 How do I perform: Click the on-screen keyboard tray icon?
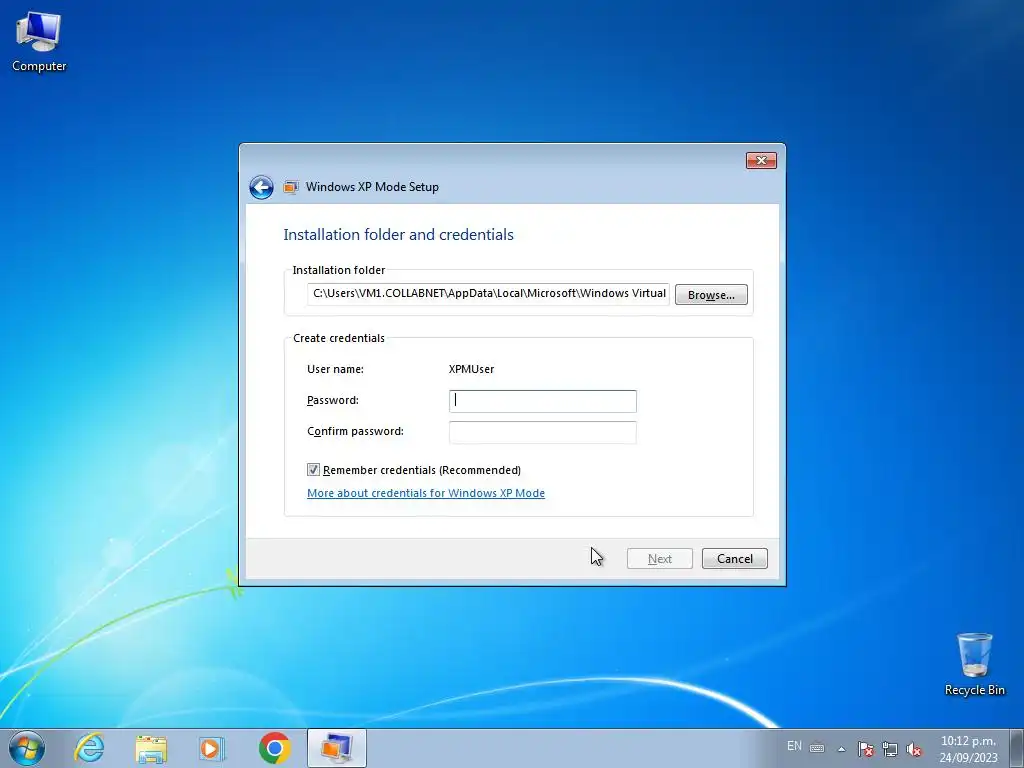(817, 748)
